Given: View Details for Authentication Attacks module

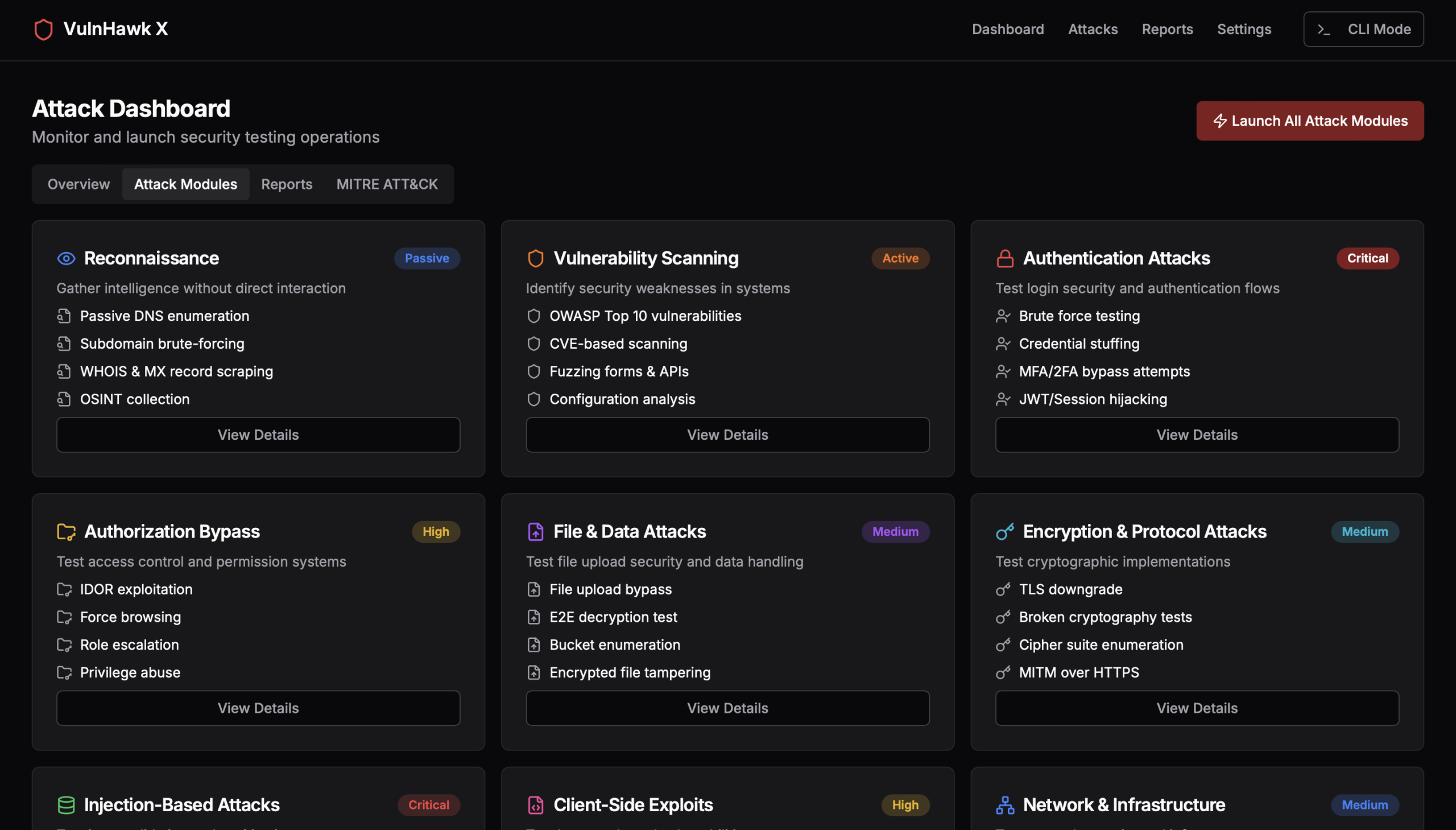Looking at the screenshot, I should pos(1197,435).
